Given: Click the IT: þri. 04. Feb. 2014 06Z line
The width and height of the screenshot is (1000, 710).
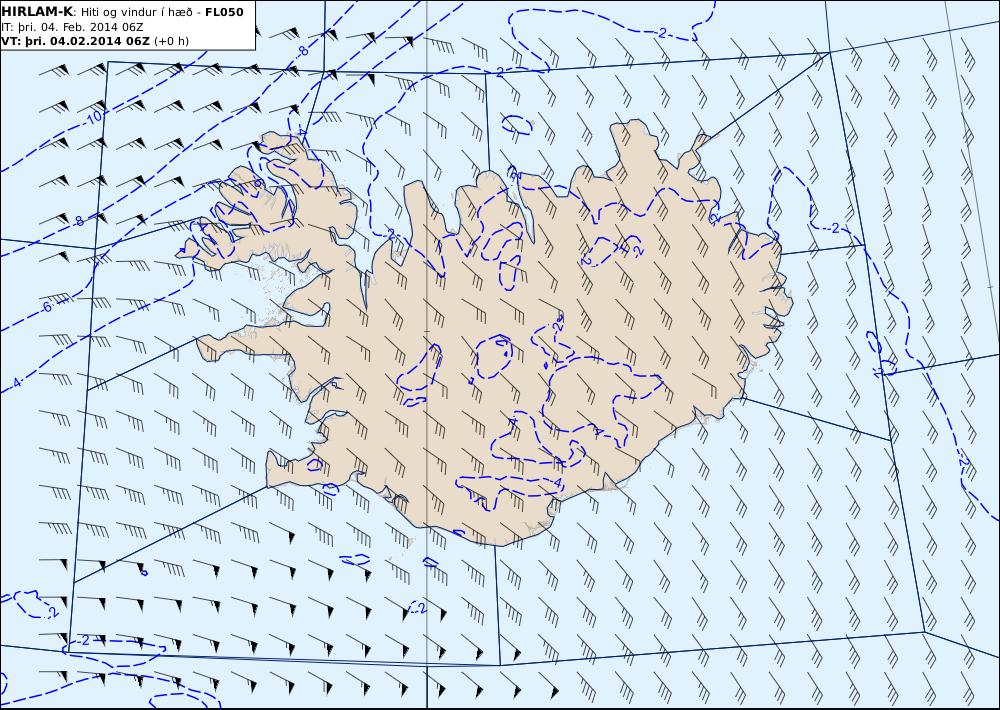Looking at the screenshot, I should coord(72,27).
